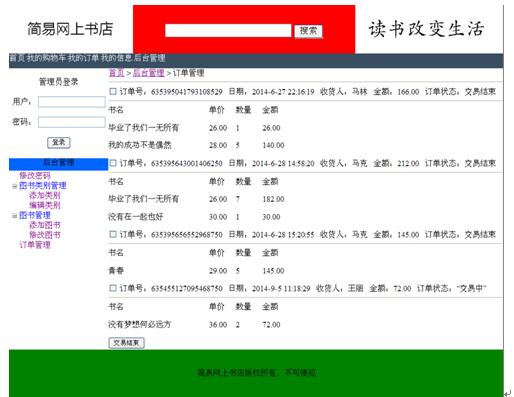The height and width of the screenshot is (397, 514).
Task: Click the 后台管理 breadcrumb link
Action: tap(148, 73)
